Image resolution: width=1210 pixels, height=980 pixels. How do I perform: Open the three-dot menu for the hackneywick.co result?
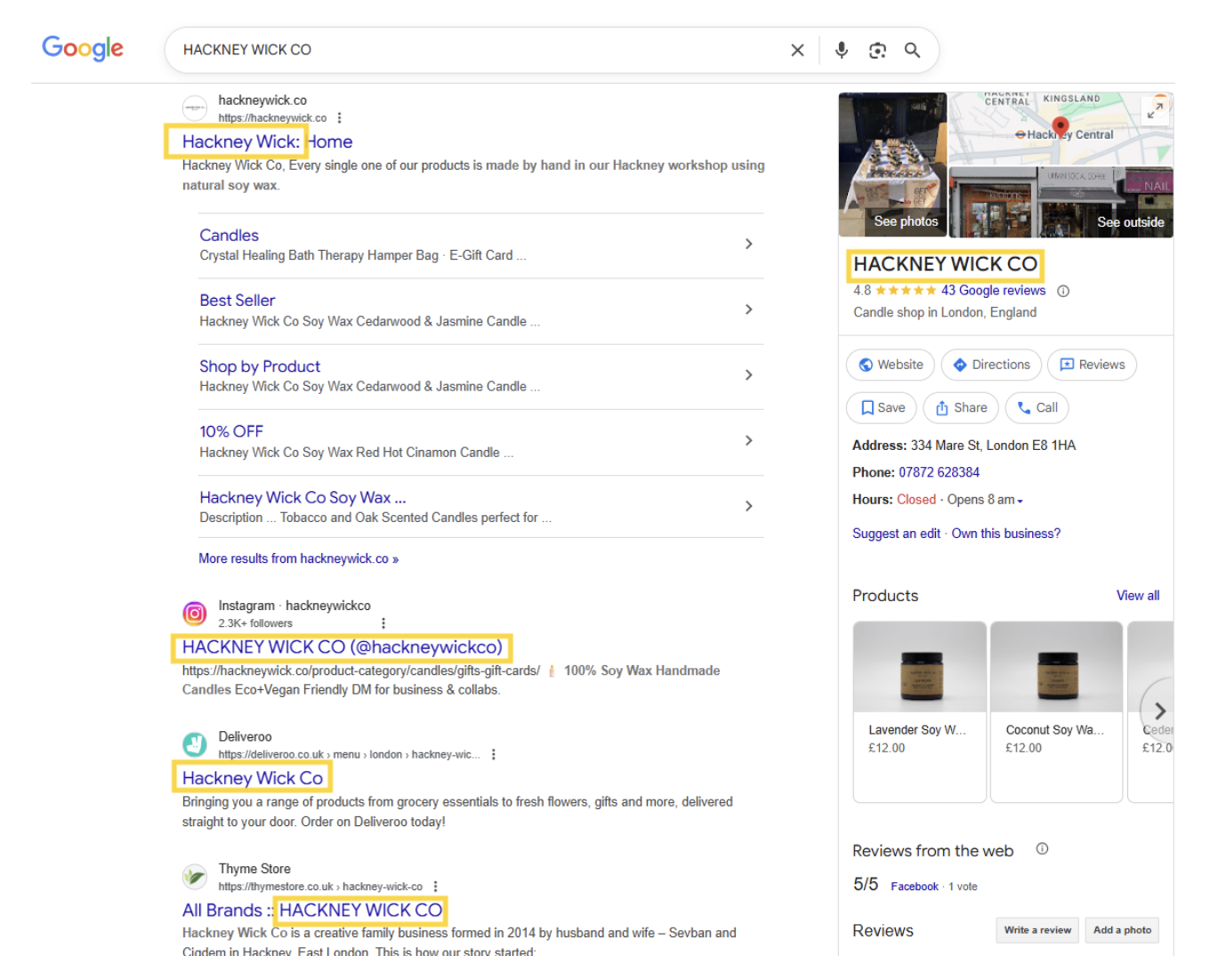click(339, 118)
